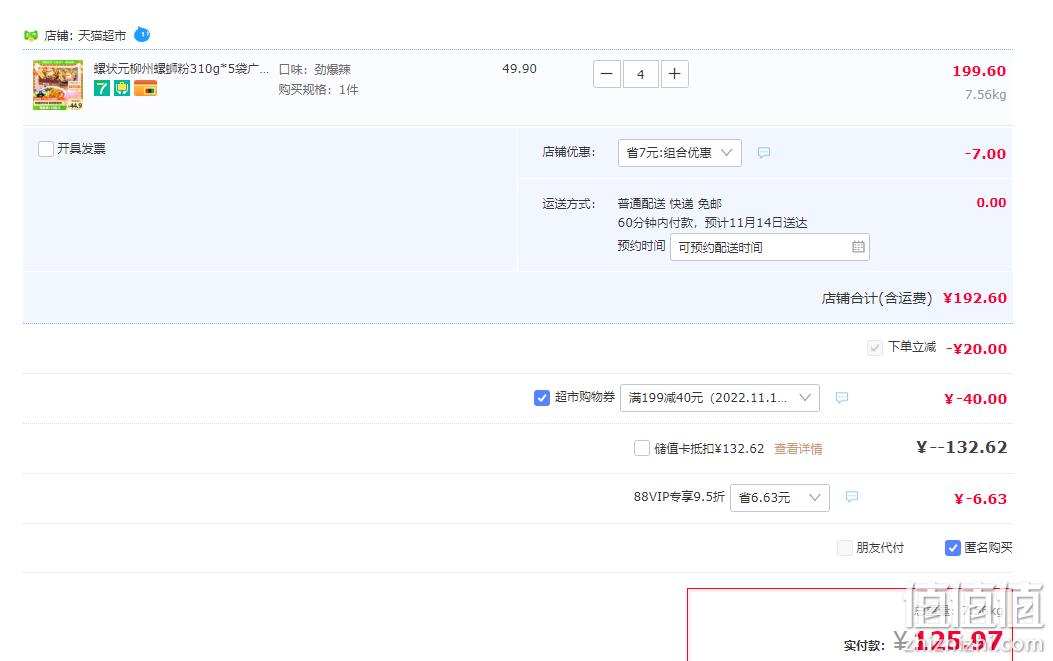Click the comment icon beside the store discount dropdown
The width and height of the screenshot is (1053, 661).
click(x=764, y=152)
